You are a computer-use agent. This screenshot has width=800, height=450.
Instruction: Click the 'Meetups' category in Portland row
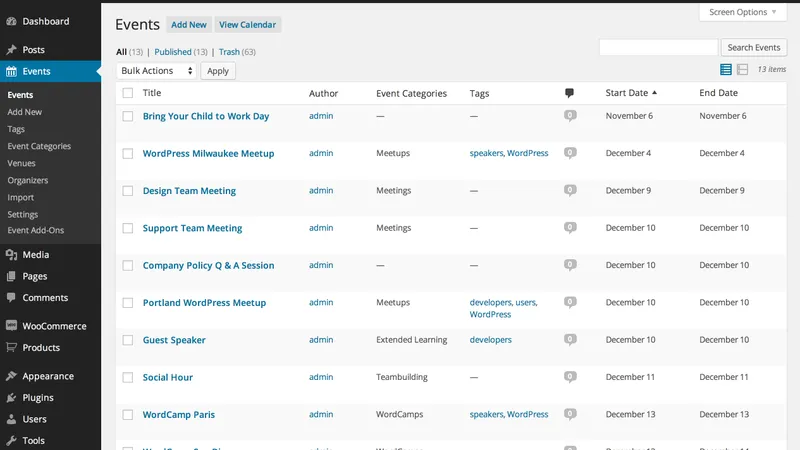[393, 303]
